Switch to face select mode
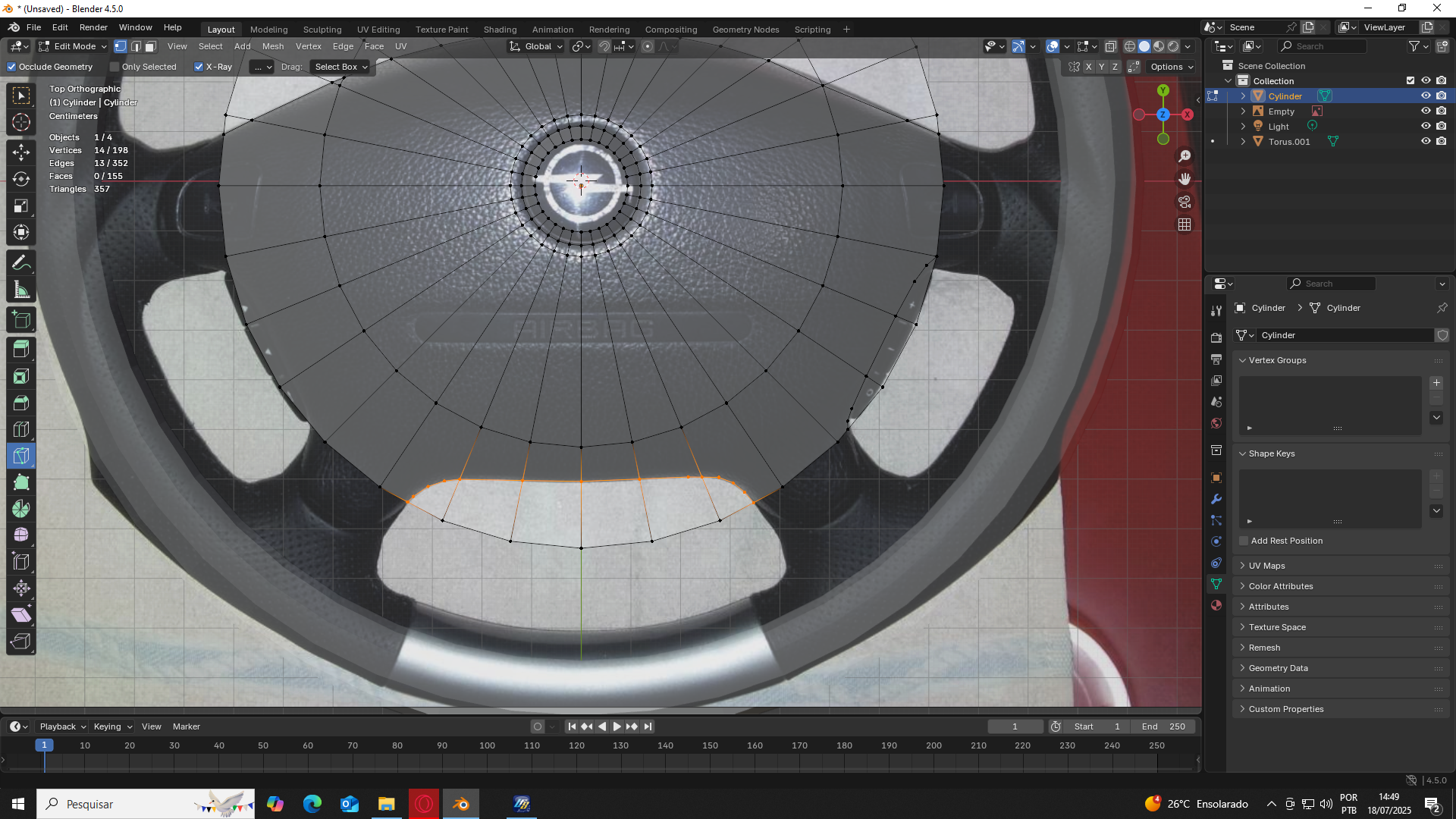 pyautogui.click(x=151, y=46)
